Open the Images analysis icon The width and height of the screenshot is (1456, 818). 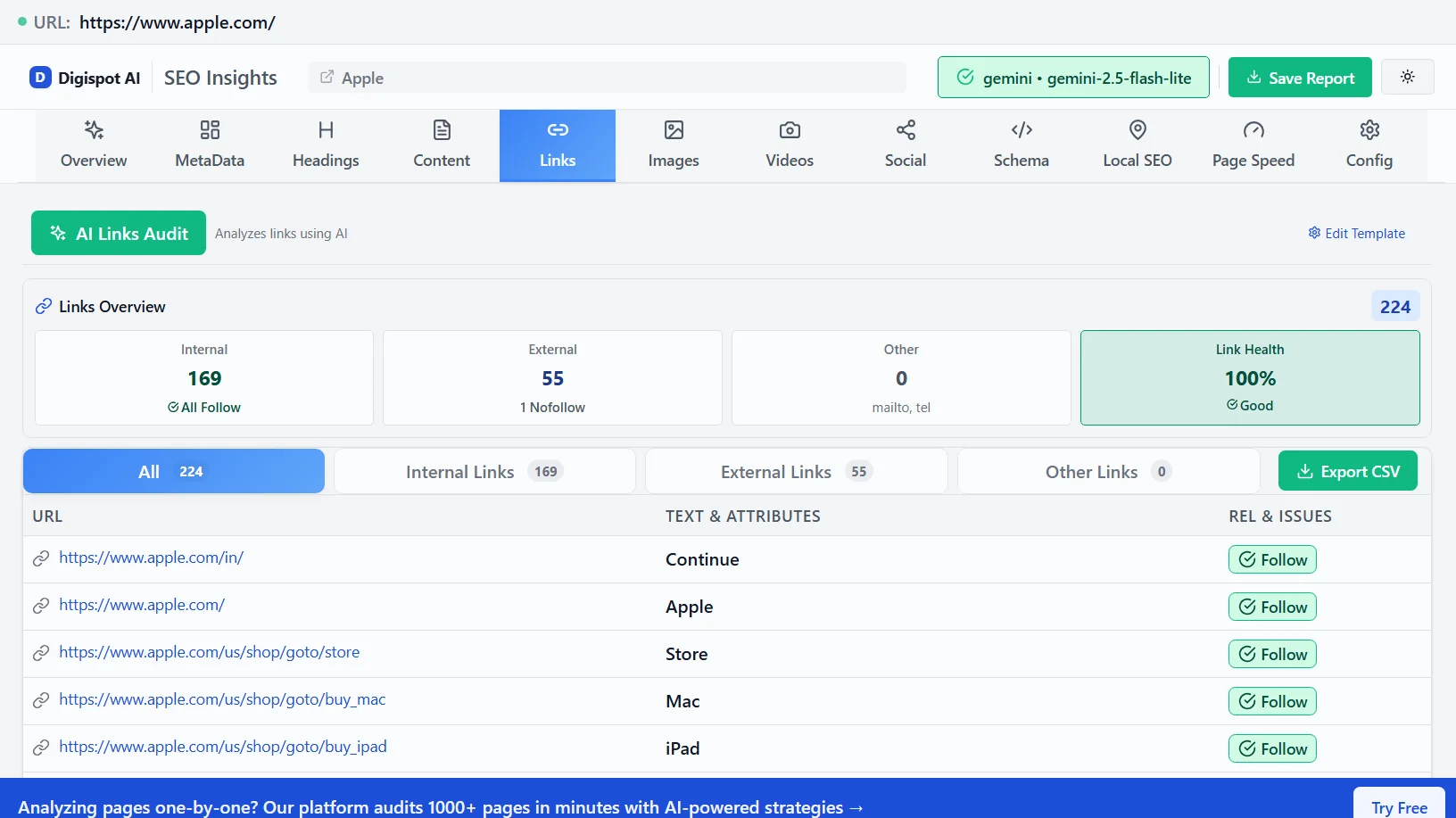click(673, 130)
